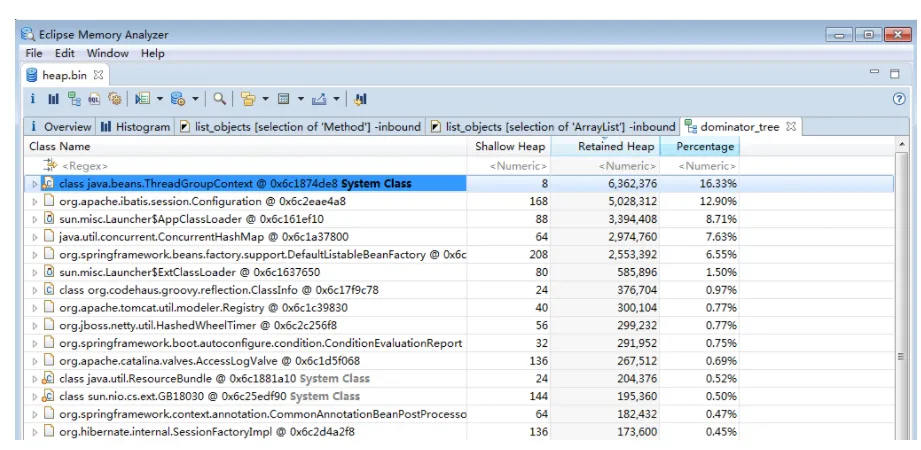This screenshot has width=921, height=450.
Task: Expand the AccessLogValve row
Action: 35,360
